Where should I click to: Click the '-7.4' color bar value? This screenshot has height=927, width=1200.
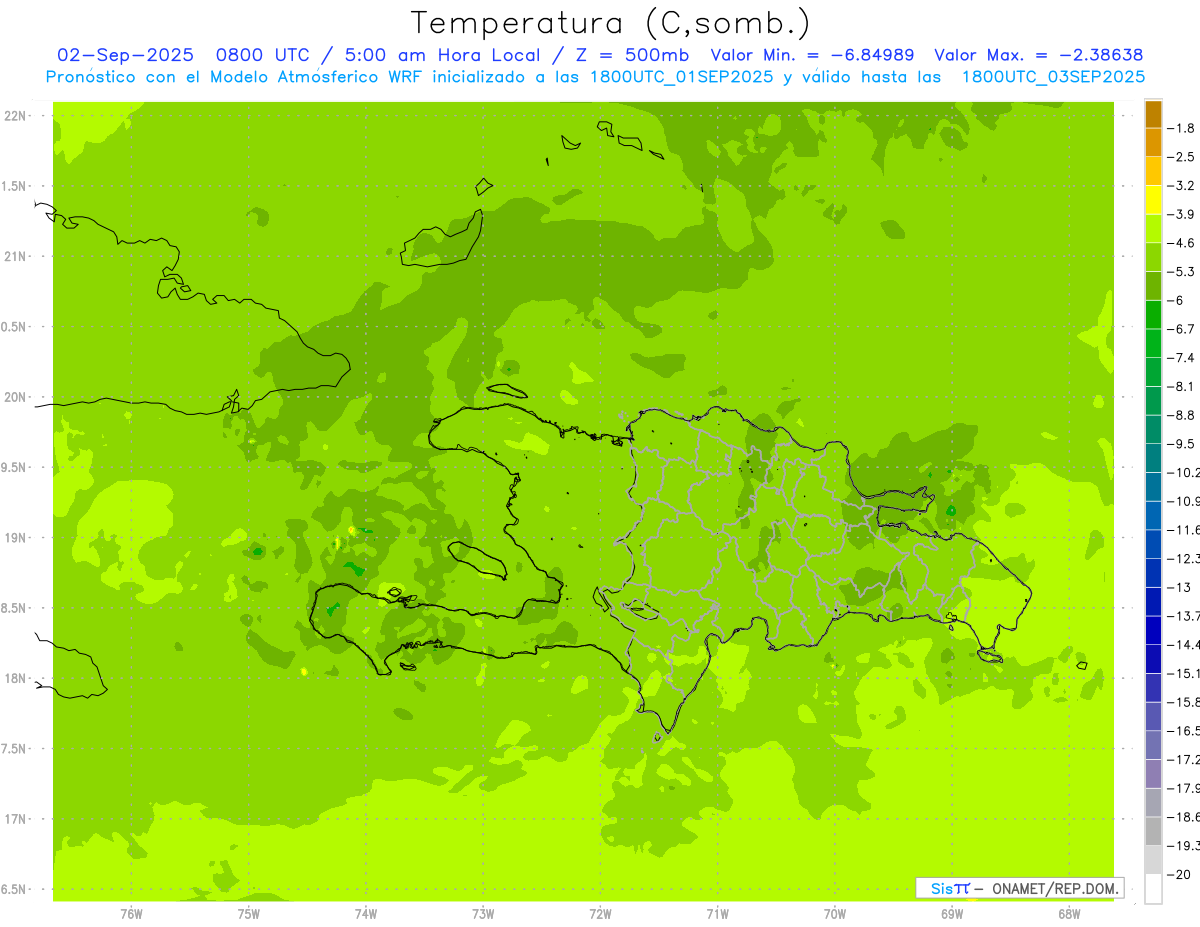[1182, 358]
